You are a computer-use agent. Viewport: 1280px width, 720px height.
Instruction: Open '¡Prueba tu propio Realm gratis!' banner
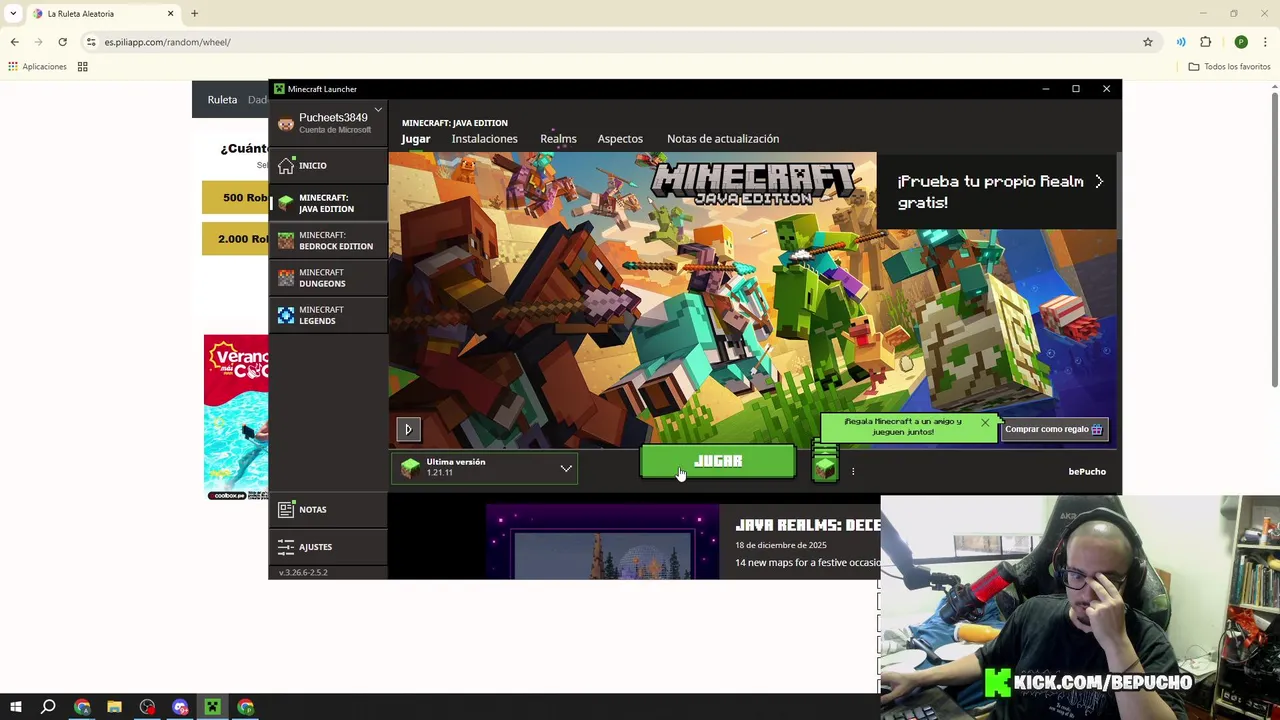tap(998, 192)
